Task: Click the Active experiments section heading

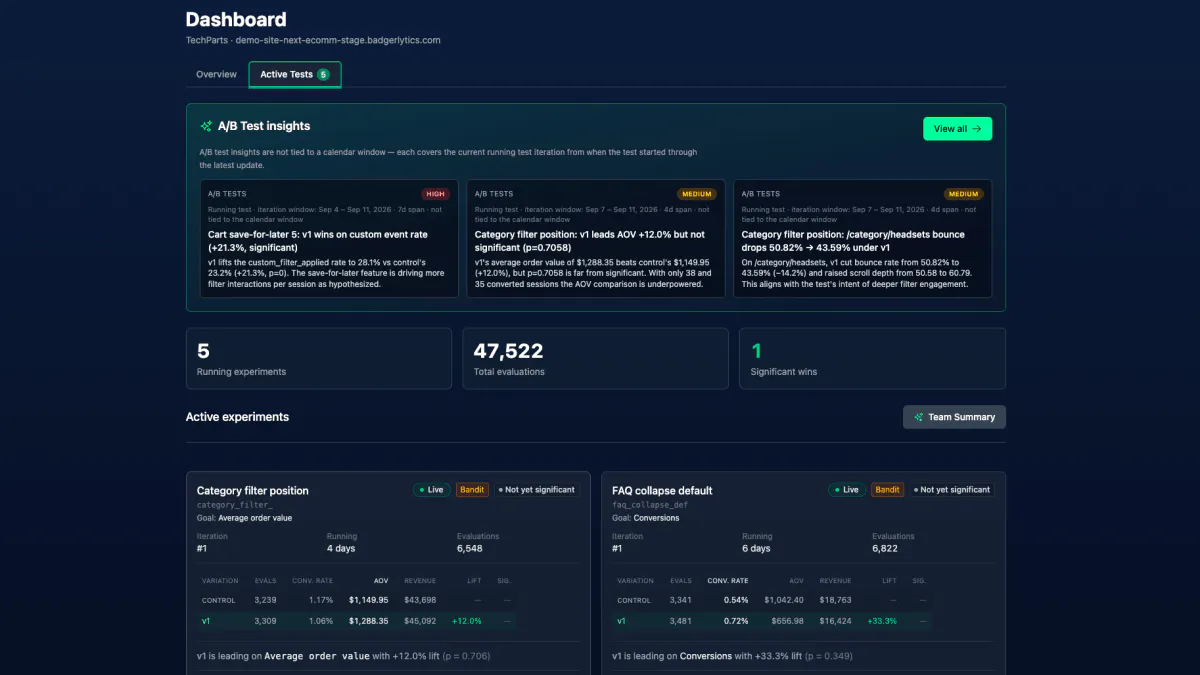Action: point(237,417)
